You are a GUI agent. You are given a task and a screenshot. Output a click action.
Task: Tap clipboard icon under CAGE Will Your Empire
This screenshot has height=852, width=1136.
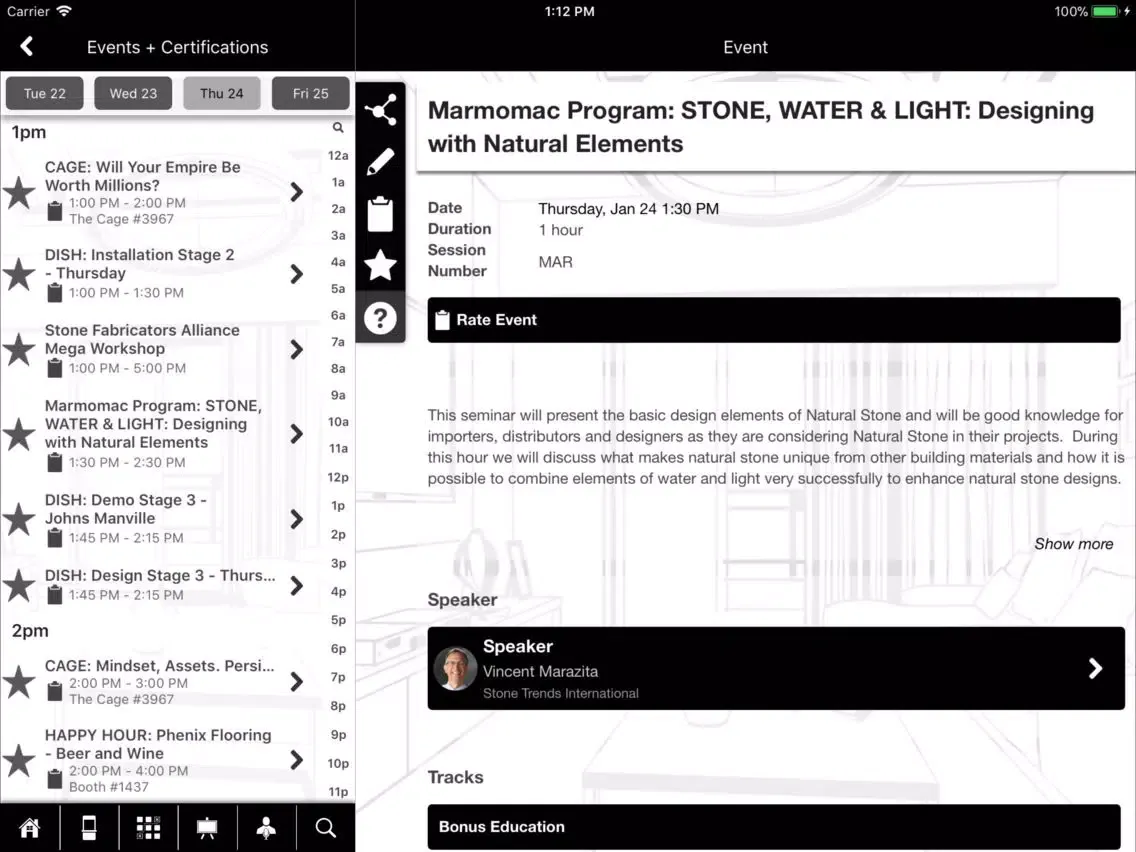click(54, 212)
